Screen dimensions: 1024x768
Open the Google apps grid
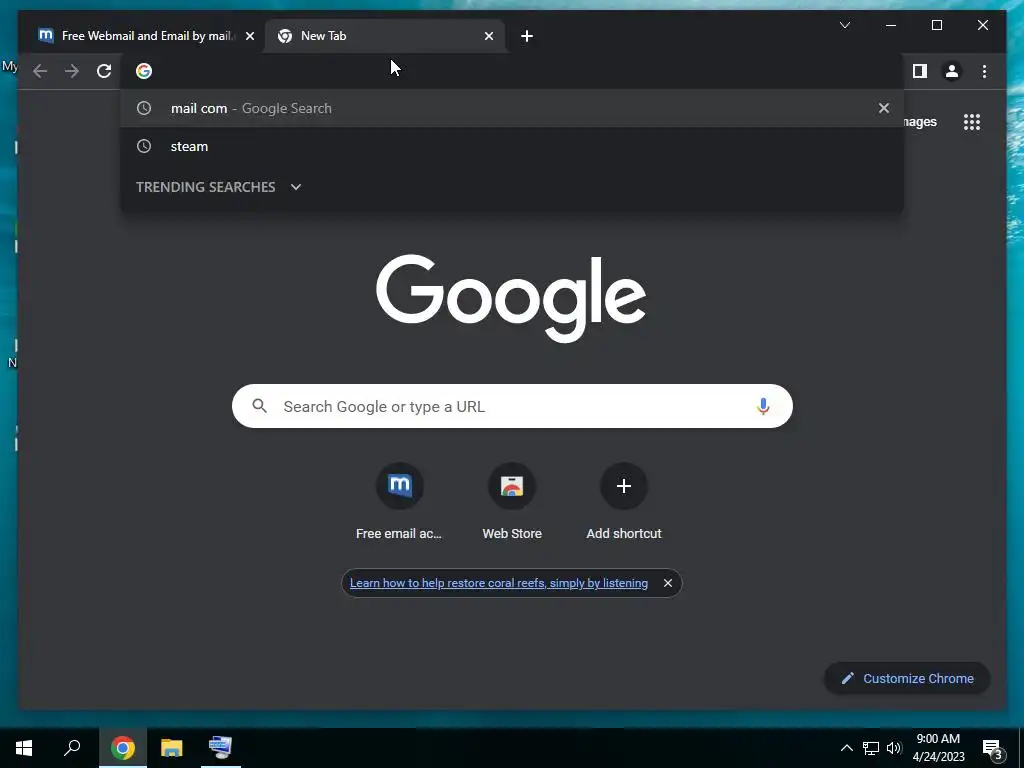tap(972, 122)
